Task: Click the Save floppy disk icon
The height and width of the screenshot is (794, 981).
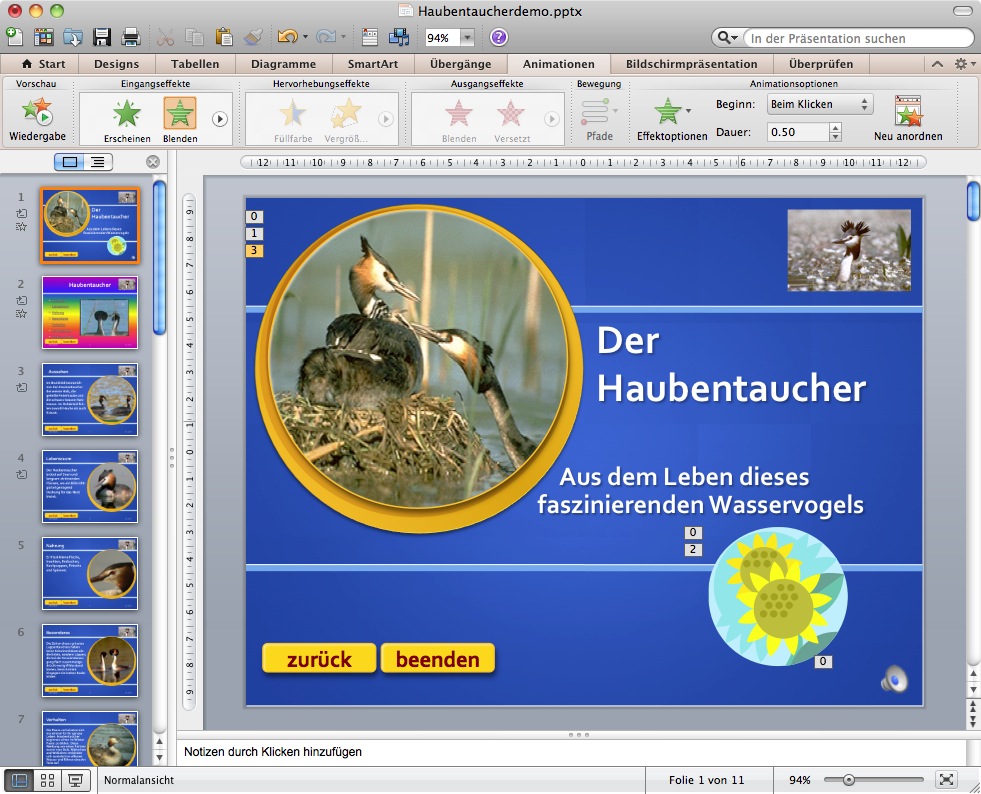Action: [x=102, y=37]
